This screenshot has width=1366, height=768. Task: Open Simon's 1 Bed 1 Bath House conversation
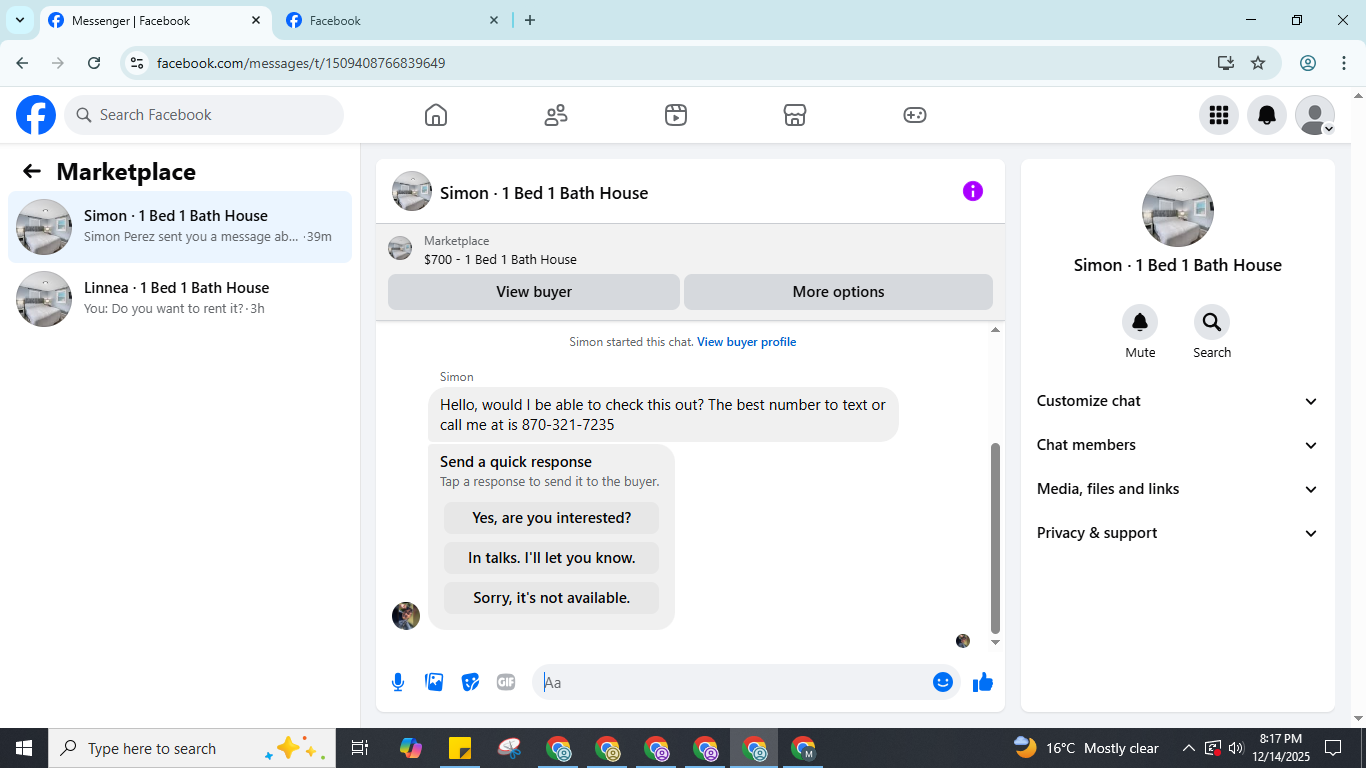(x=180, y=227)
